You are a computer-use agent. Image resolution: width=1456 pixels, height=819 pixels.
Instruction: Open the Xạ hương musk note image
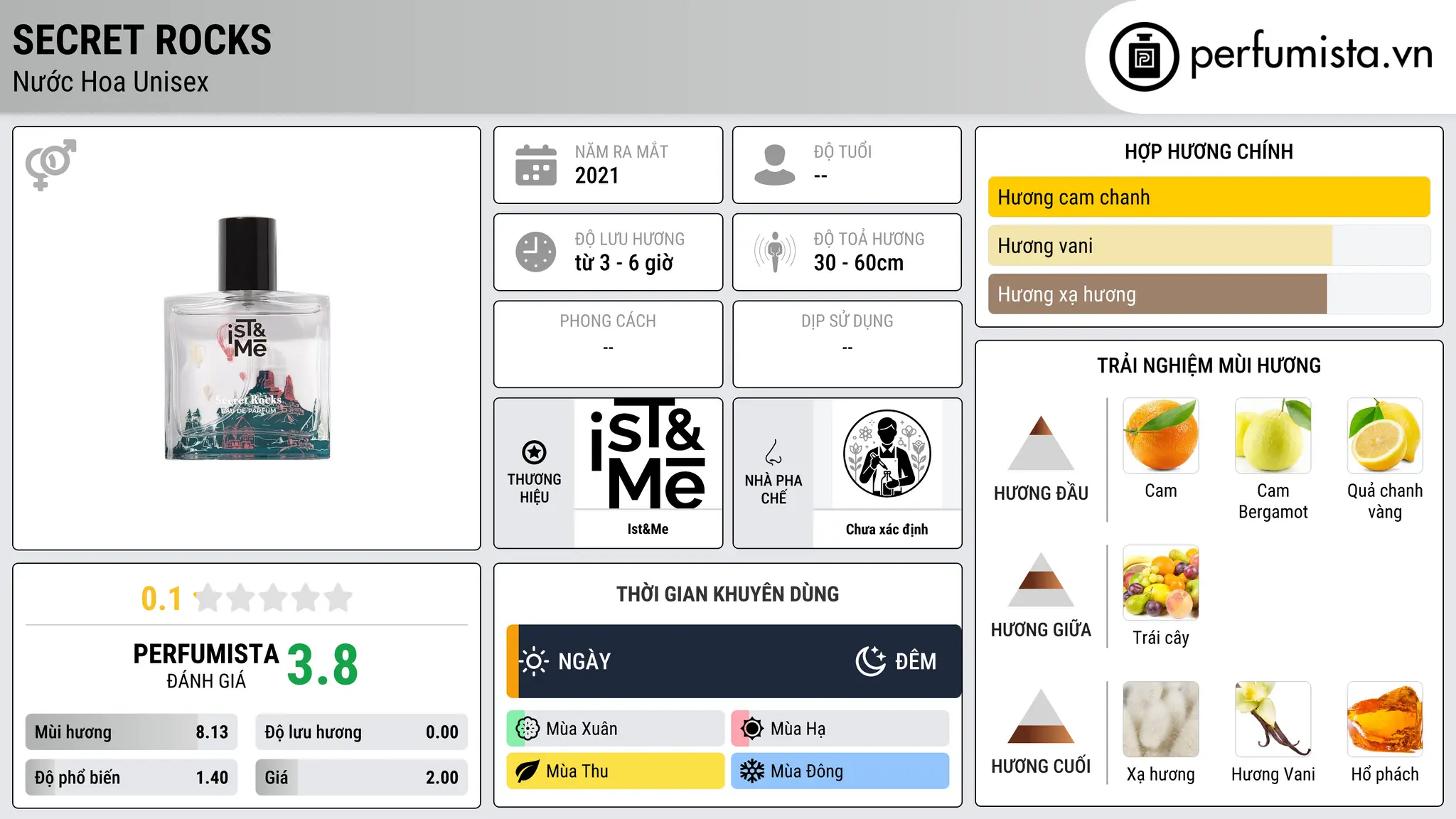click(1161, 719)
